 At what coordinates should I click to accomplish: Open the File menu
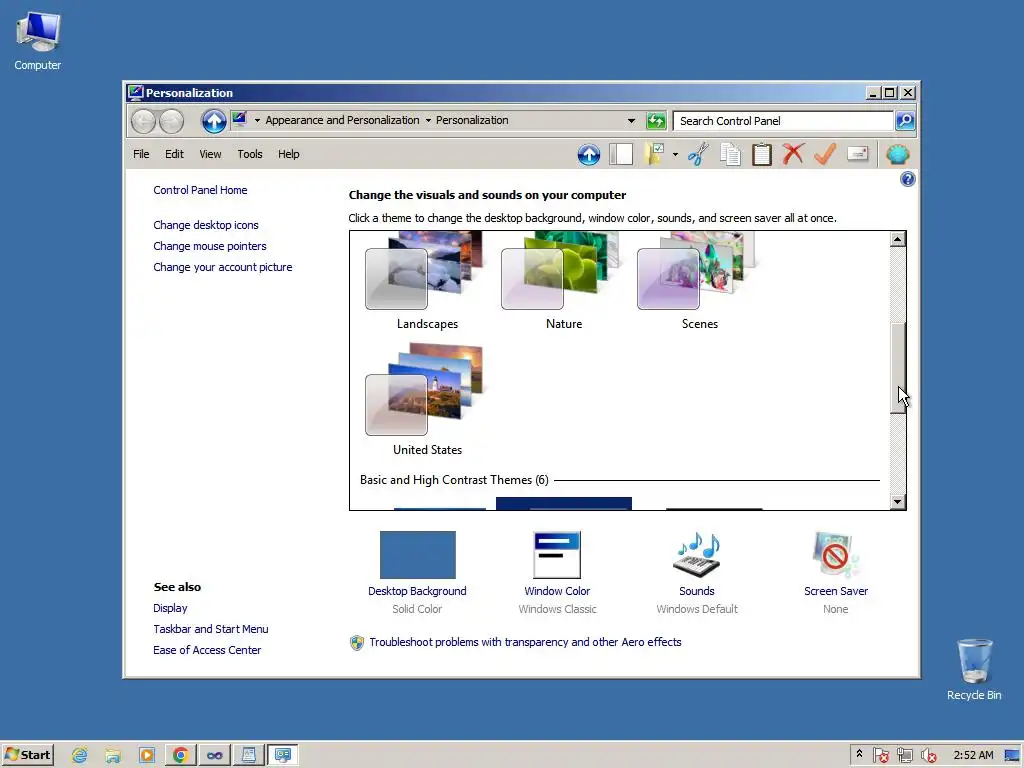coord(141,154)
